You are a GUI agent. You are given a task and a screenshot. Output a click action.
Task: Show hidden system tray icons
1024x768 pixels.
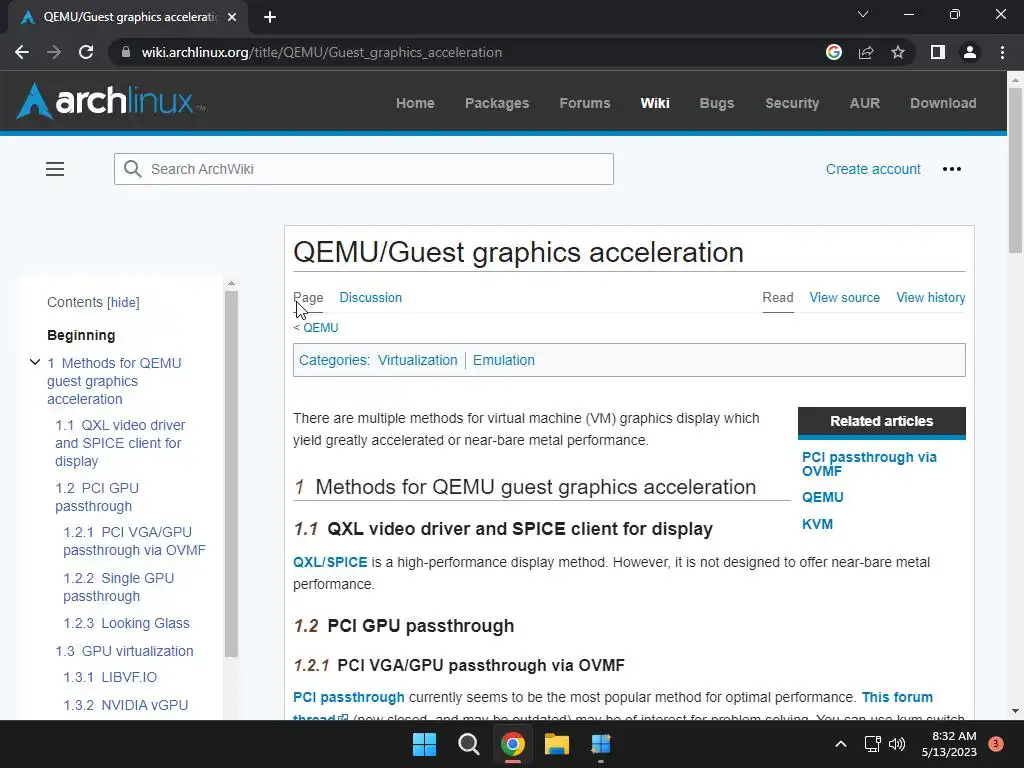pyautogui.click(x=841, y=744)
